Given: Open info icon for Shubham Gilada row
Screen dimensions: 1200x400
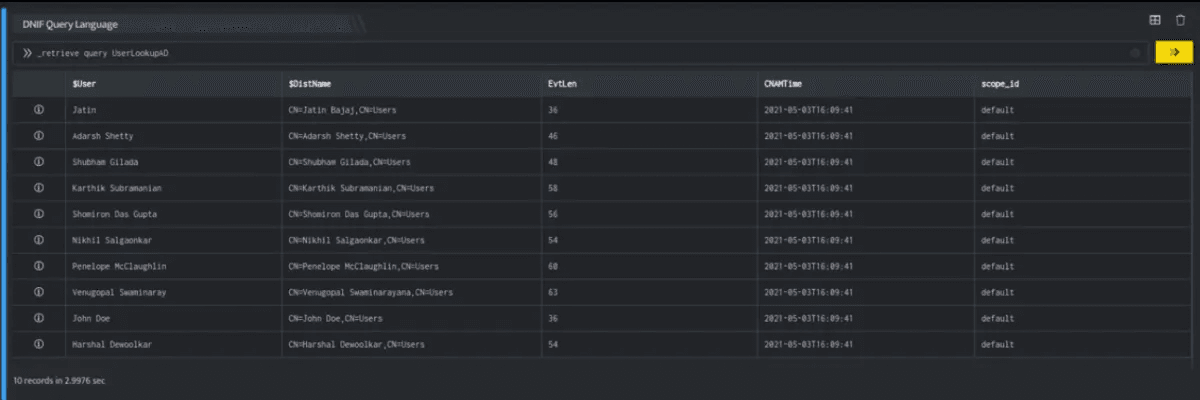Looking at the screenshot, I should point(39,161).
